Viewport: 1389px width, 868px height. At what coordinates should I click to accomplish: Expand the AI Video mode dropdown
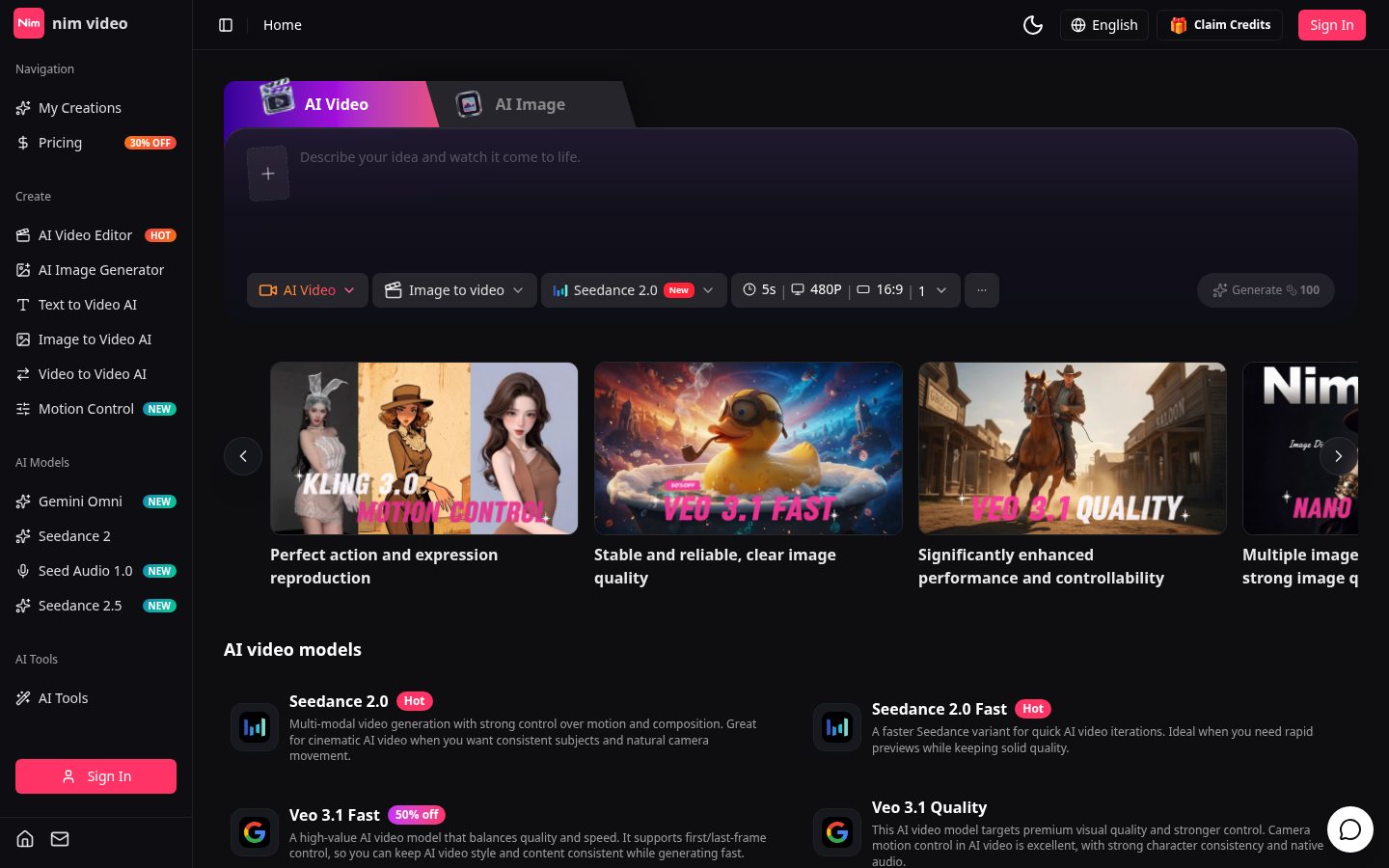pyautogui.click(x=307, y=290)
